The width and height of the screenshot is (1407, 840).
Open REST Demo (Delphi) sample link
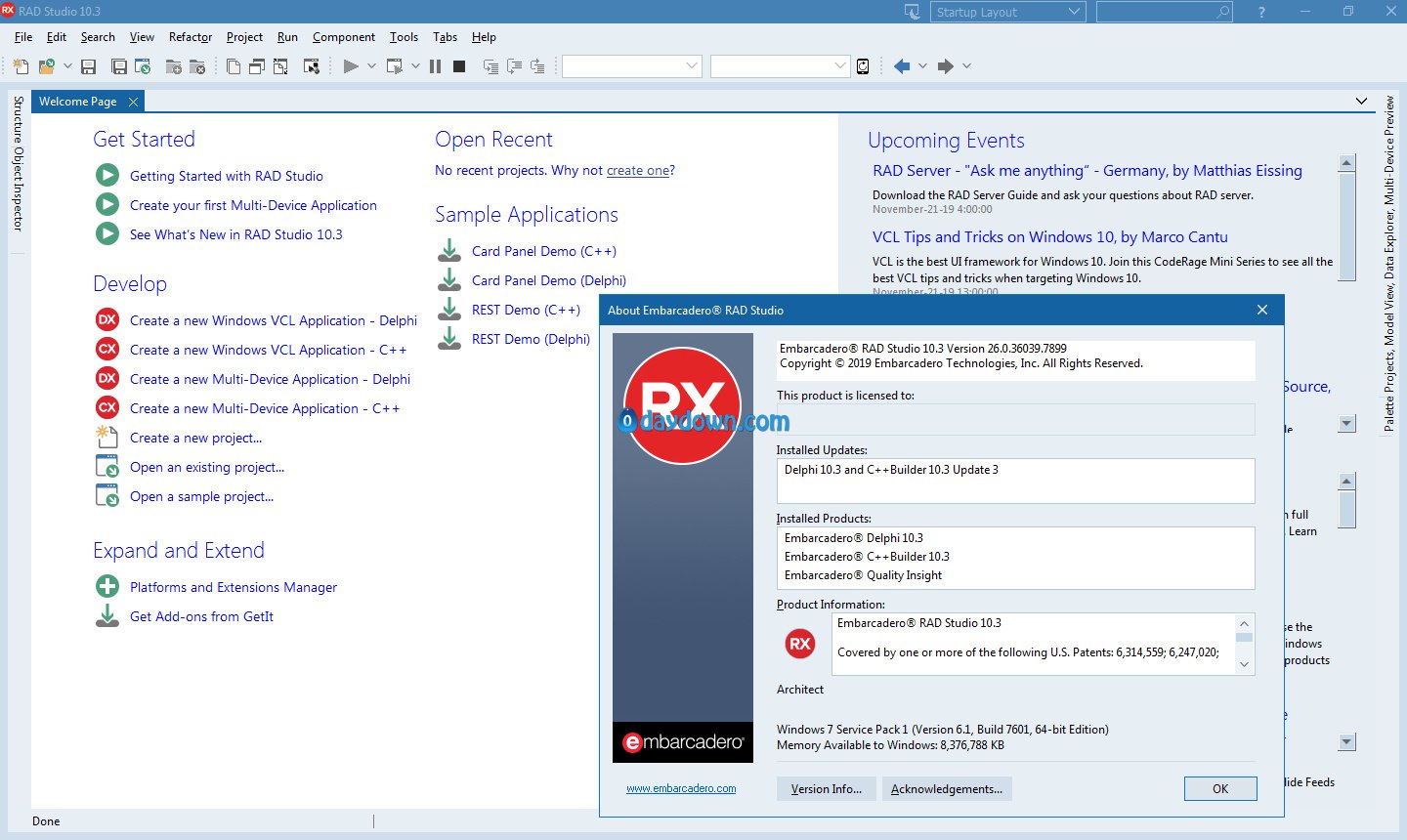coord(531,339)
